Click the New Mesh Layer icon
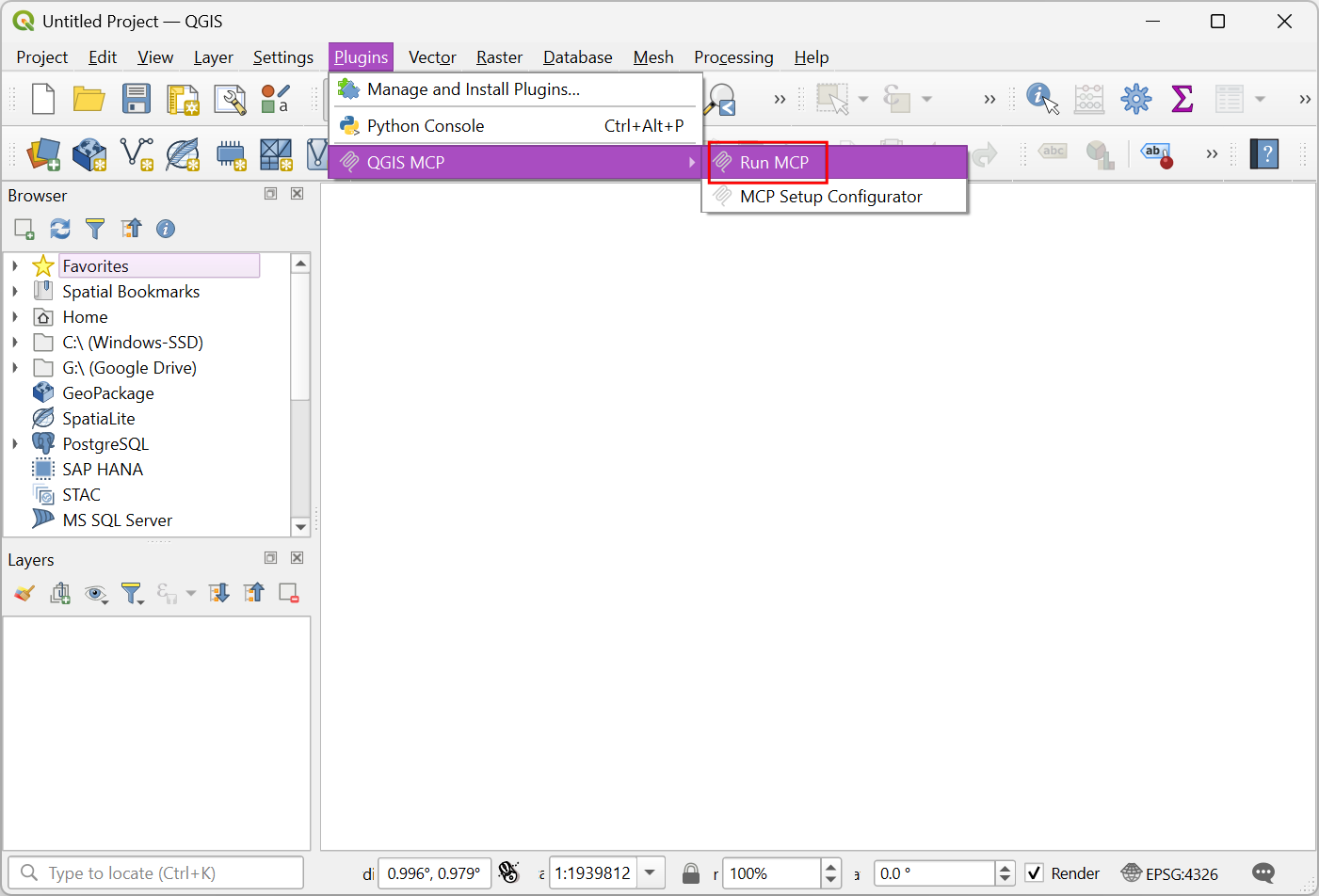 click(x=275, y=154)
